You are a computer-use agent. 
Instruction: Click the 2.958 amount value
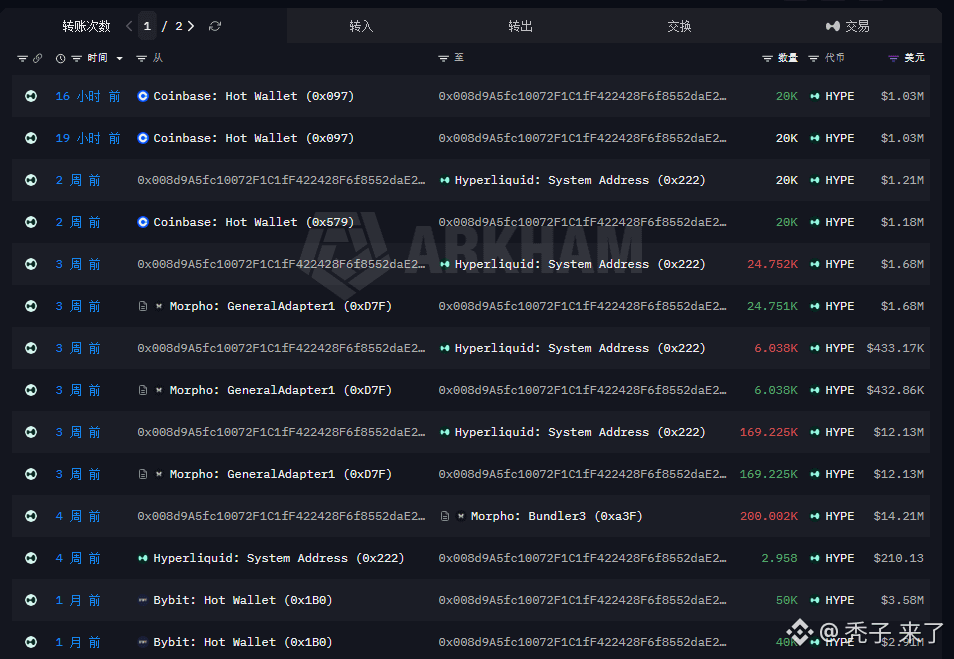779,558
